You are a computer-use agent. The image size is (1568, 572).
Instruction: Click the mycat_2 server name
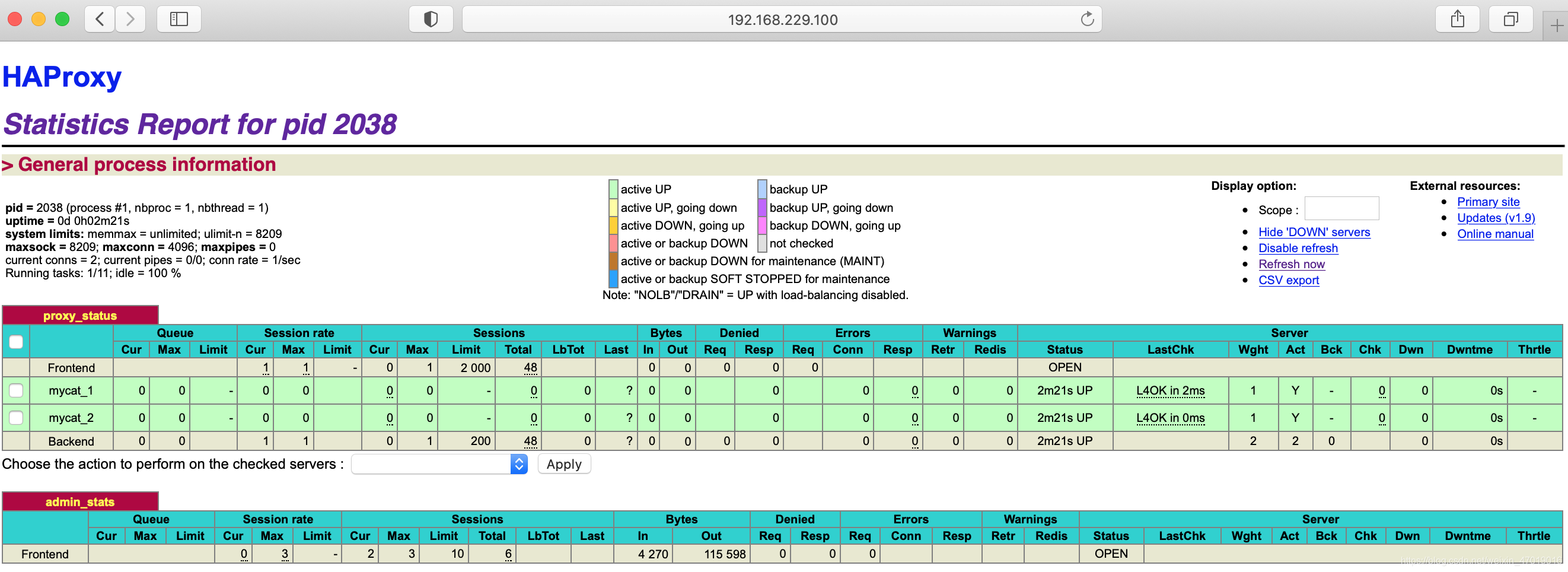click(x=71, y=418)
